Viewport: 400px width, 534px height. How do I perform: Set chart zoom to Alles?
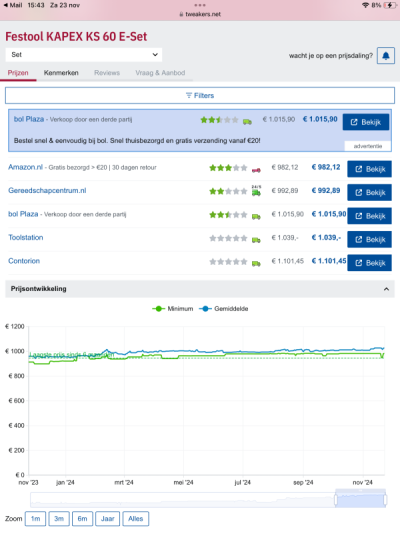135,519
